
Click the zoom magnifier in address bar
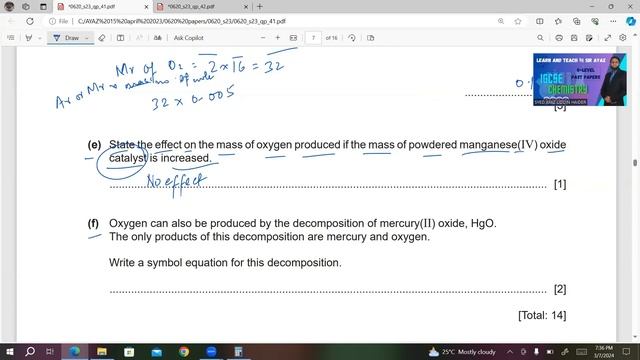(x=501, y=21)
